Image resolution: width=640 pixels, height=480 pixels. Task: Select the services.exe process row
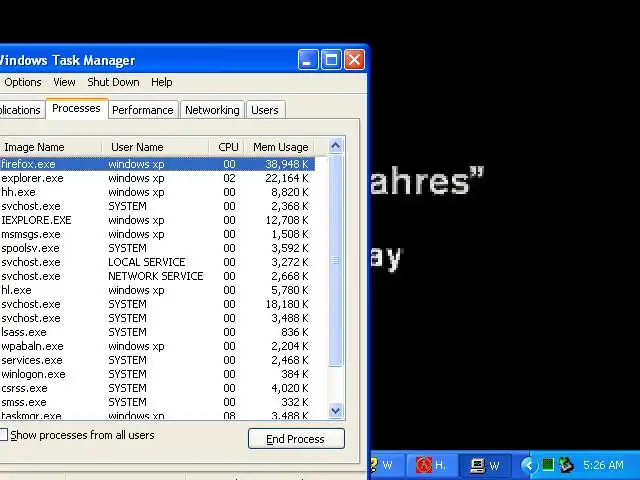coord(157,360)
